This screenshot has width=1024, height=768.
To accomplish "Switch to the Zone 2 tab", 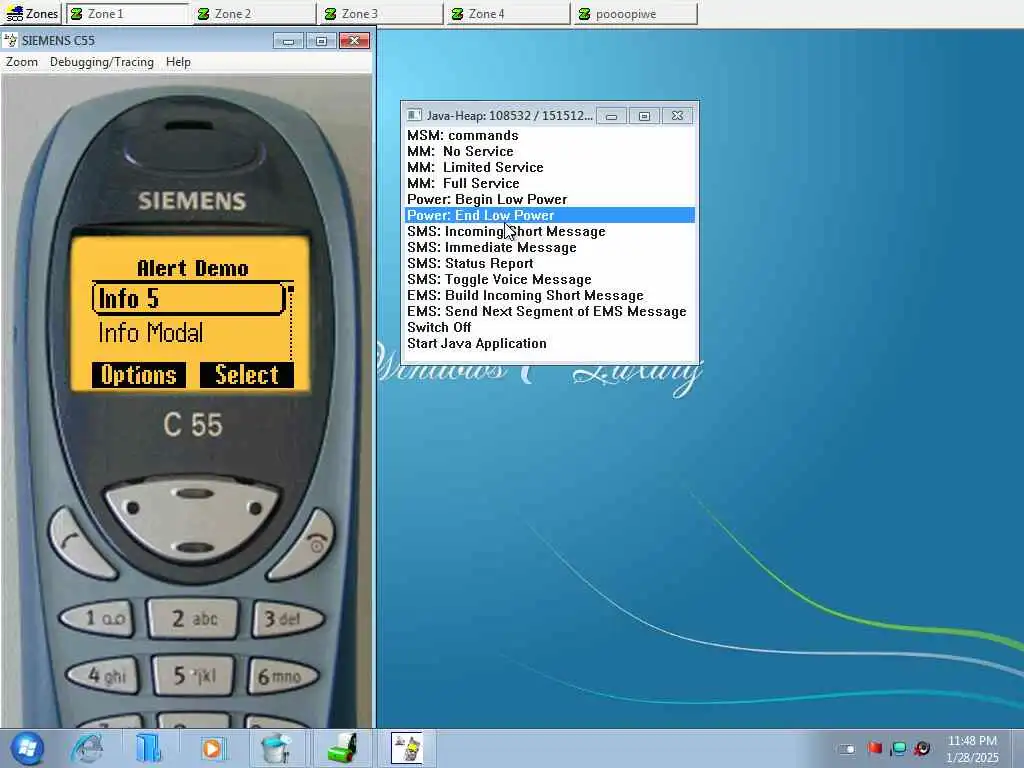I will [255, 14].
